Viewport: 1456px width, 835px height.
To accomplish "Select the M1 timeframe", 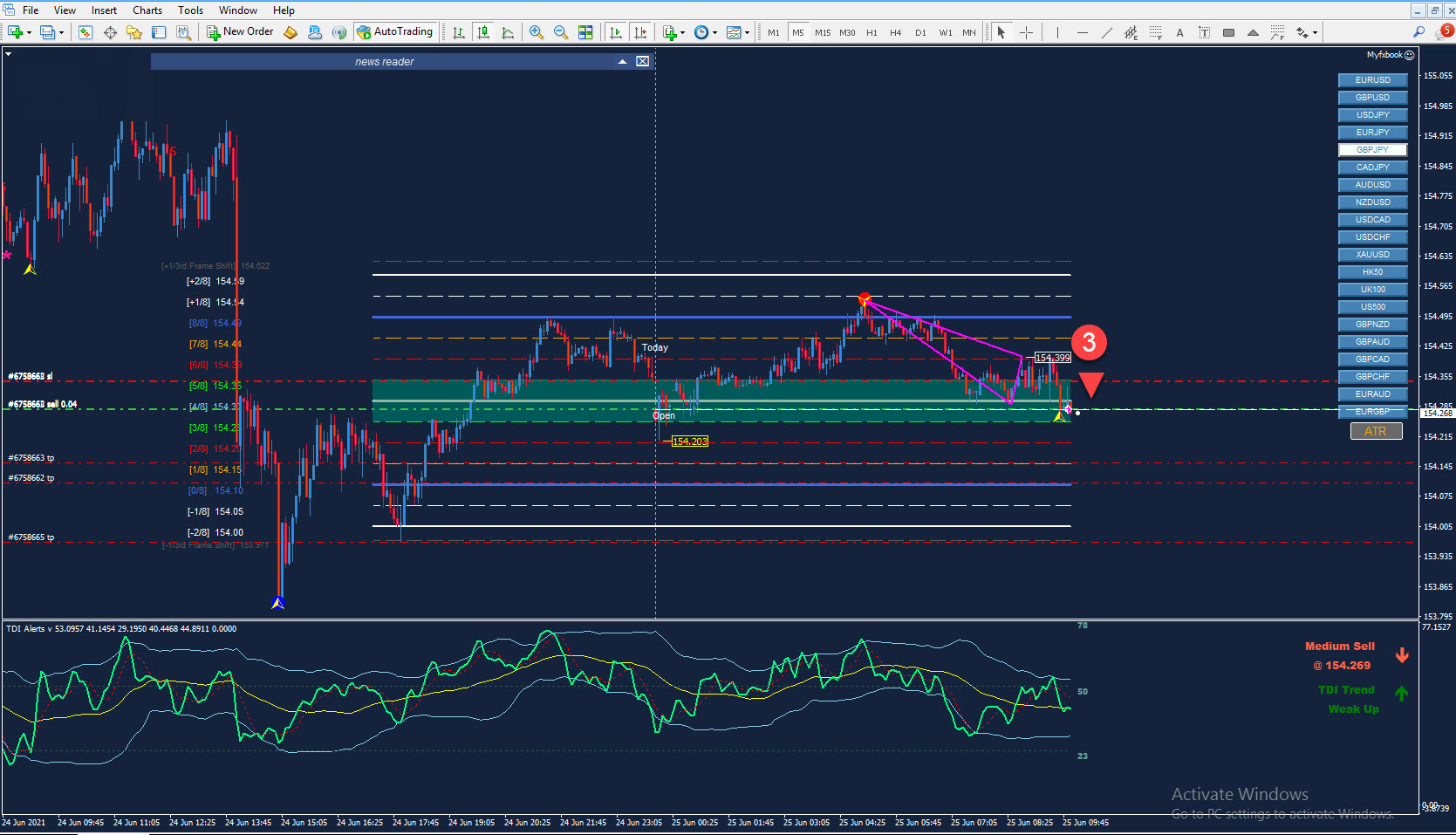I will tap(774, 32).
